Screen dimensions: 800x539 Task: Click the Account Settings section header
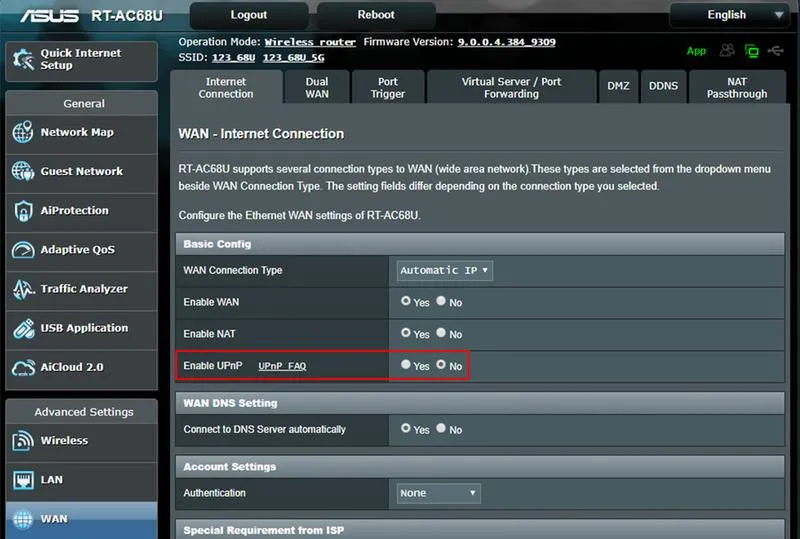coord(480,467)
